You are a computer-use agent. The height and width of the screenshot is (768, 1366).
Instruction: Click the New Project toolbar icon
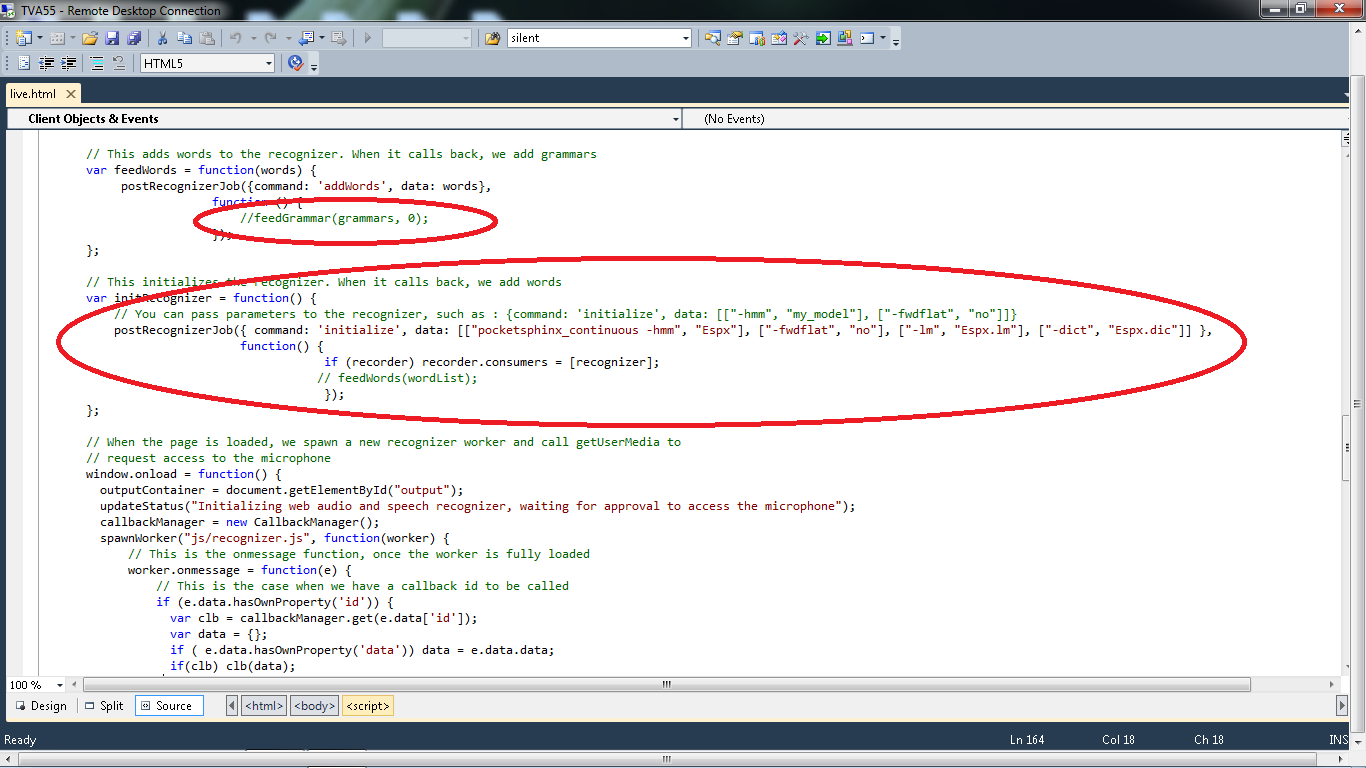tap(23, 38)
